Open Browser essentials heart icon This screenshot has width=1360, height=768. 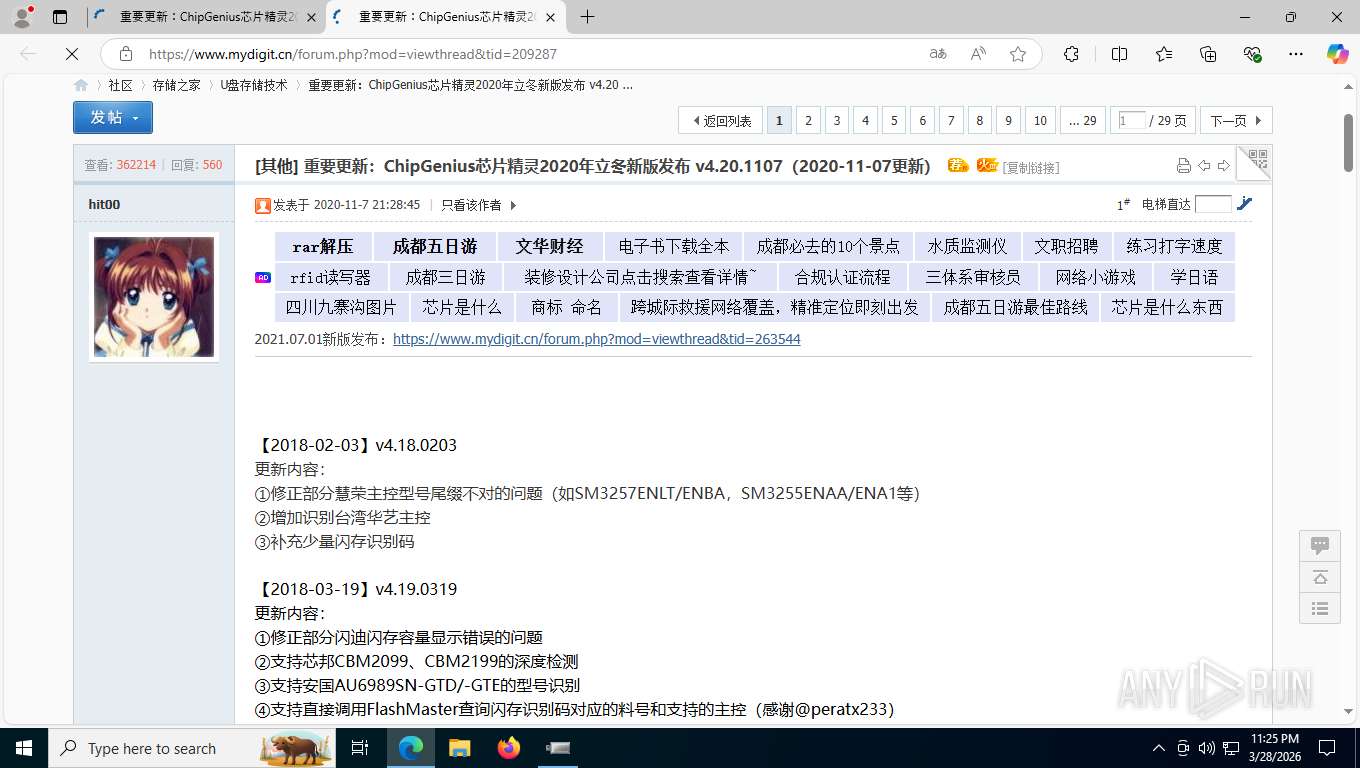point(1252,54)
